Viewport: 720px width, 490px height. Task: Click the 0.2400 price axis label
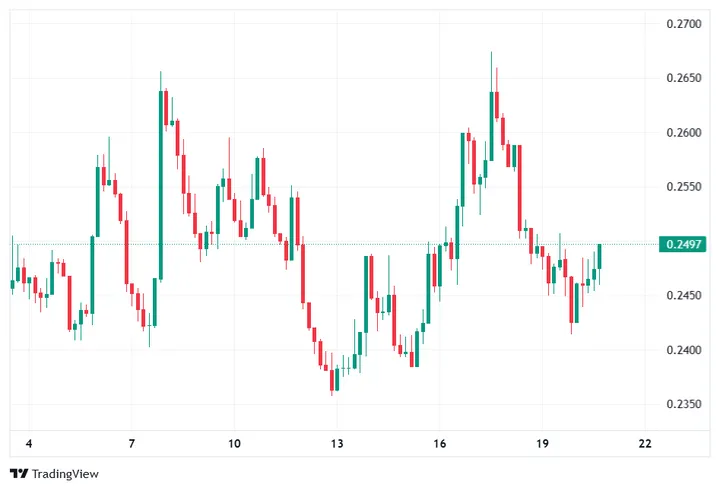coord(681,350)
